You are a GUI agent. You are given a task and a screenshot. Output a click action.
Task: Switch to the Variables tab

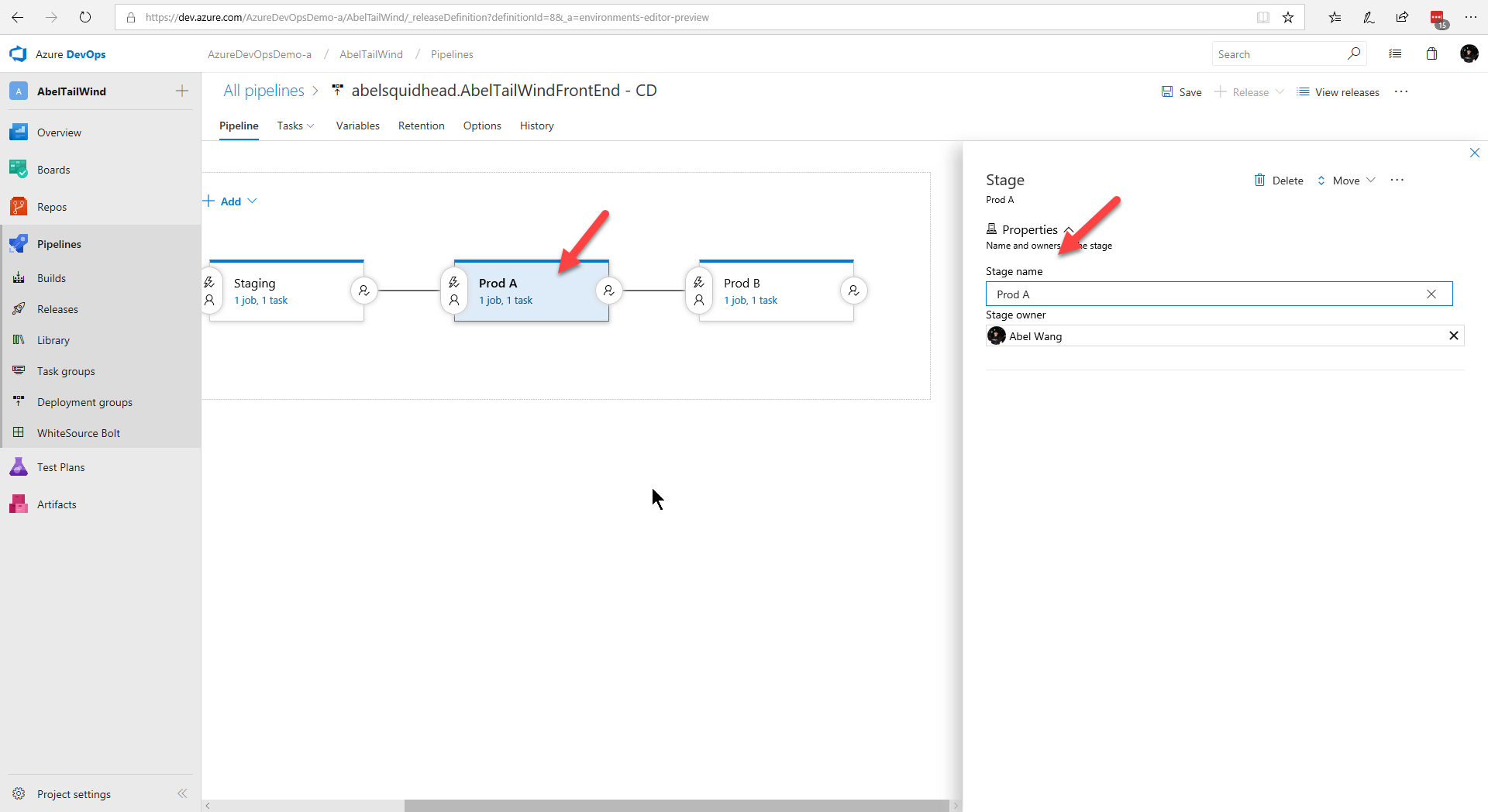coord(358,126)
